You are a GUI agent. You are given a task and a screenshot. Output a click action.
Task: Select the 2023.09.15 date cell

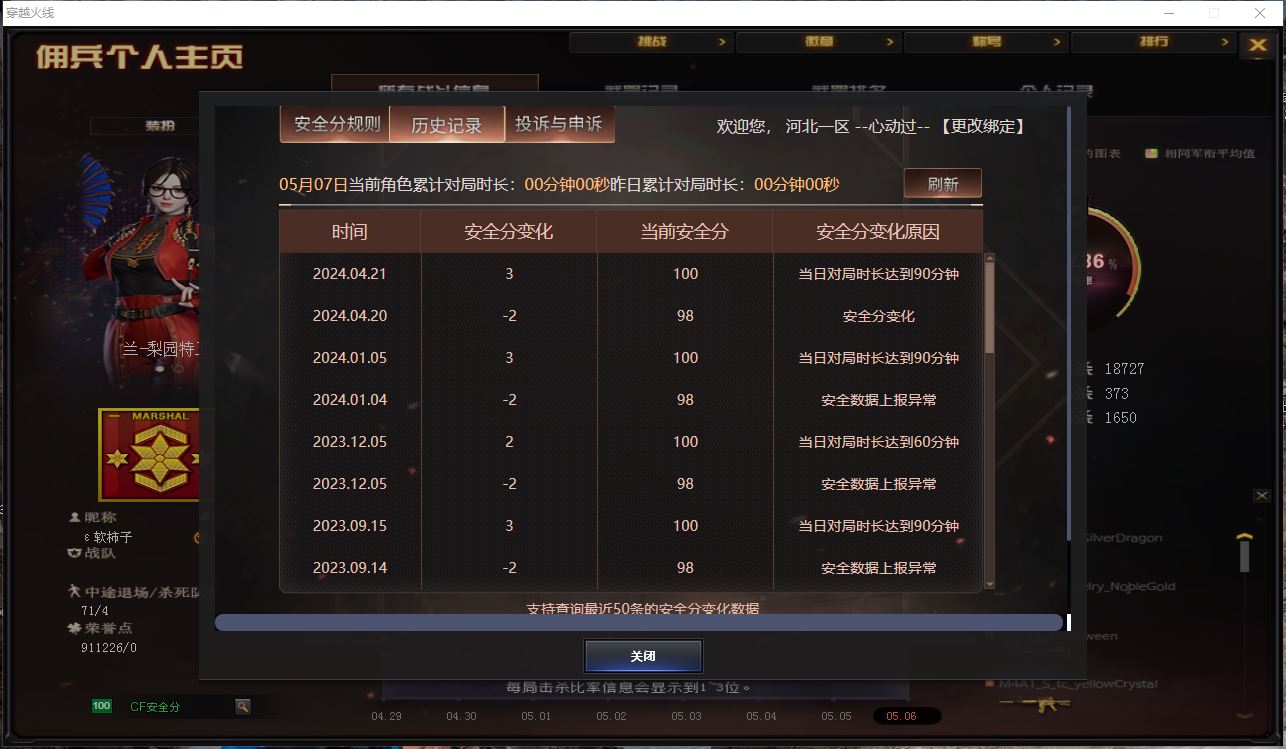(350, 526)
